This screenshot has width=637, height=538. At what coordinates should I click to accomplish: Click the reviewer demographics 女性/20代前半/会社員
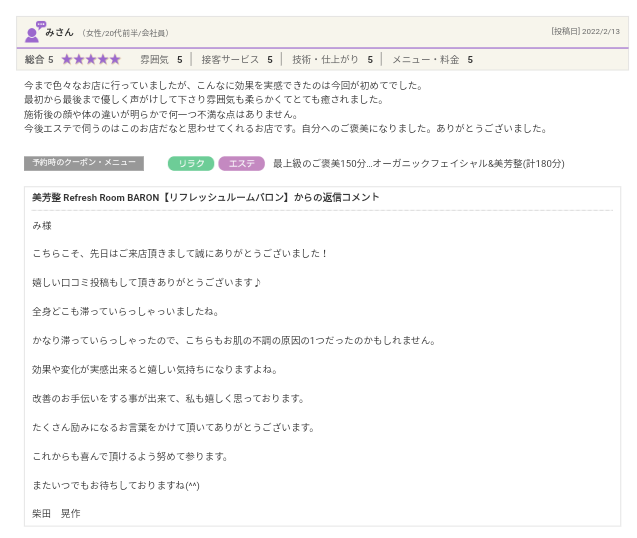[126, 33]
